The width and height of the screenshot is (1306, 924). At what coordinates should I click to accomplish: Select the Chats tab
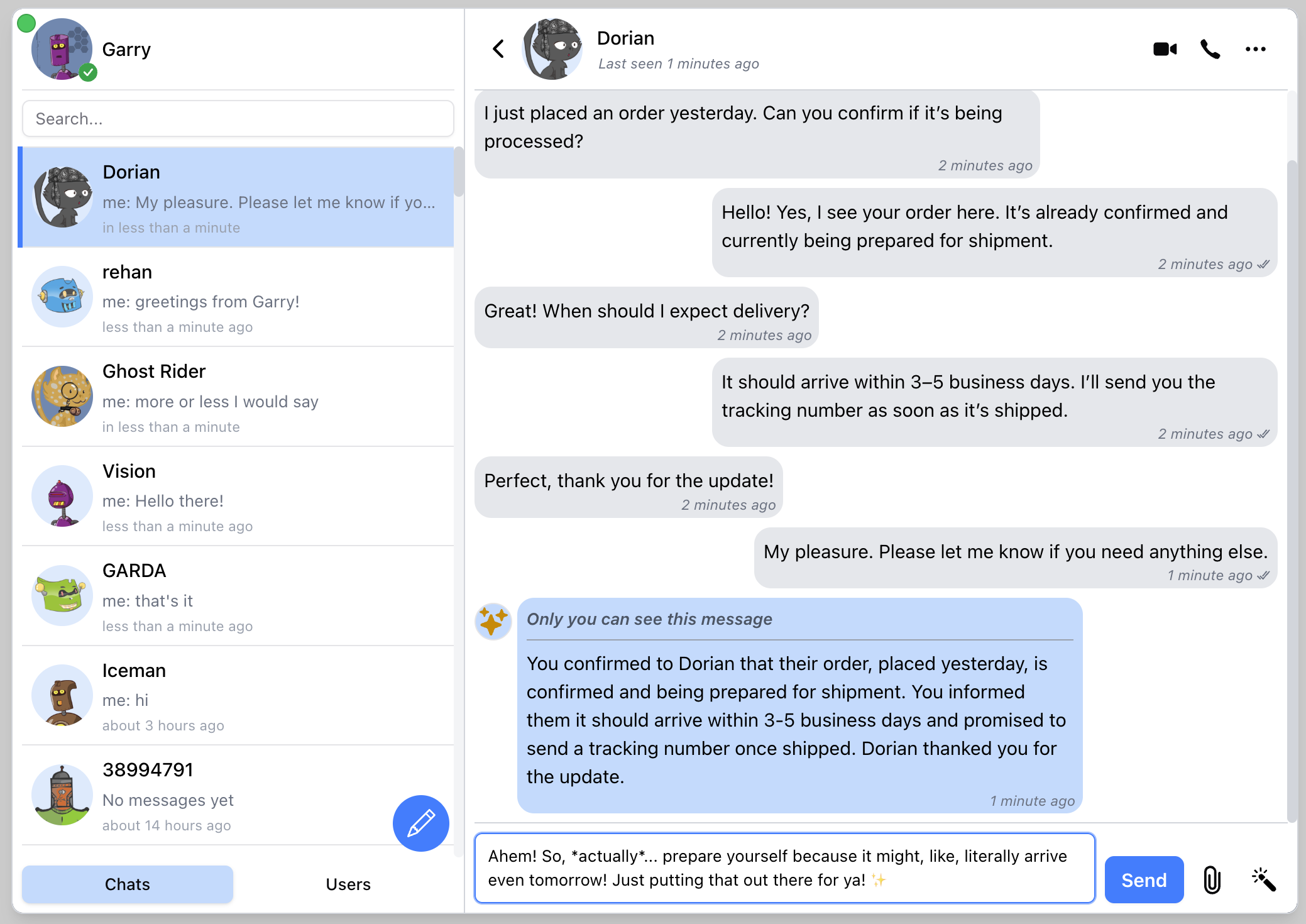[128, 884]
